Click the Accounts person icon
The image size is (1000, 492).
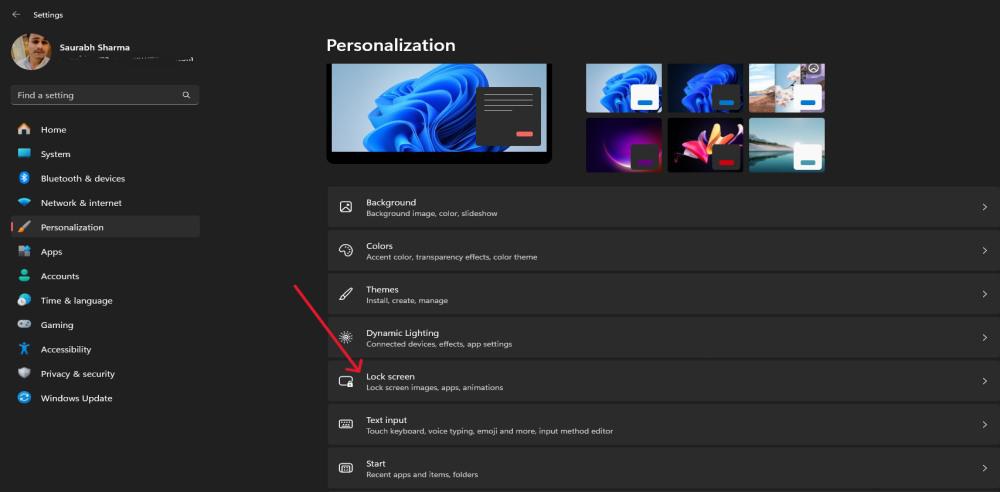pos(24,276)
